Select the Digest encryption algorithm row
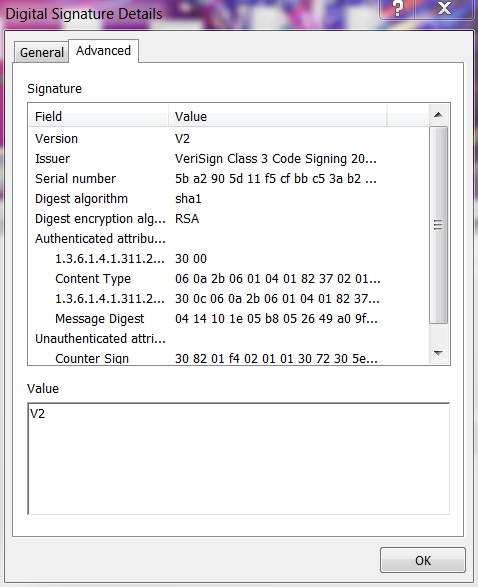This screenshot has height=587, width=478. pyautogui.click(x=228, y=219)
